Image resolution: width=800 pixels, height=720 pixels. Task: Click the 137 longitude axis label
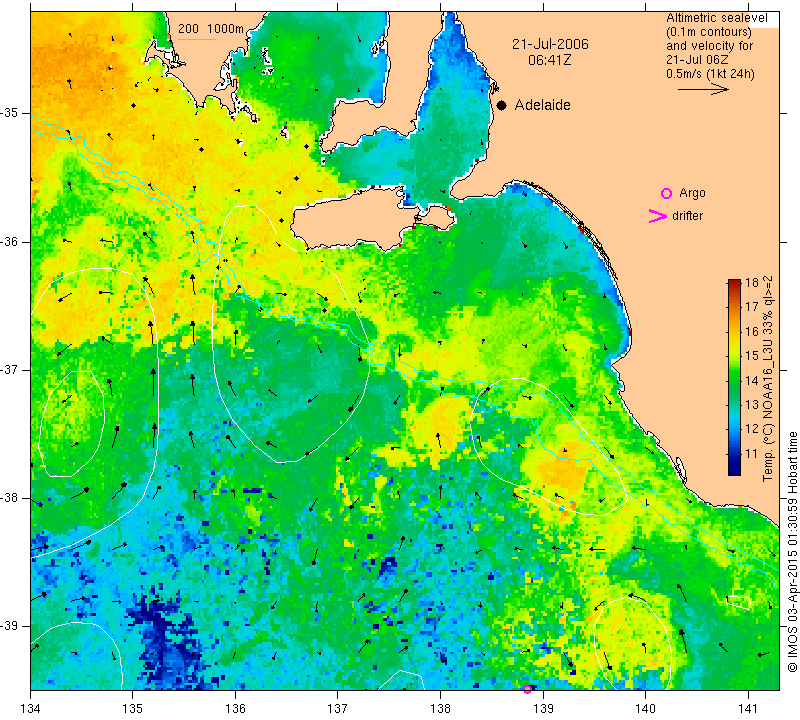tap(338, 709)
